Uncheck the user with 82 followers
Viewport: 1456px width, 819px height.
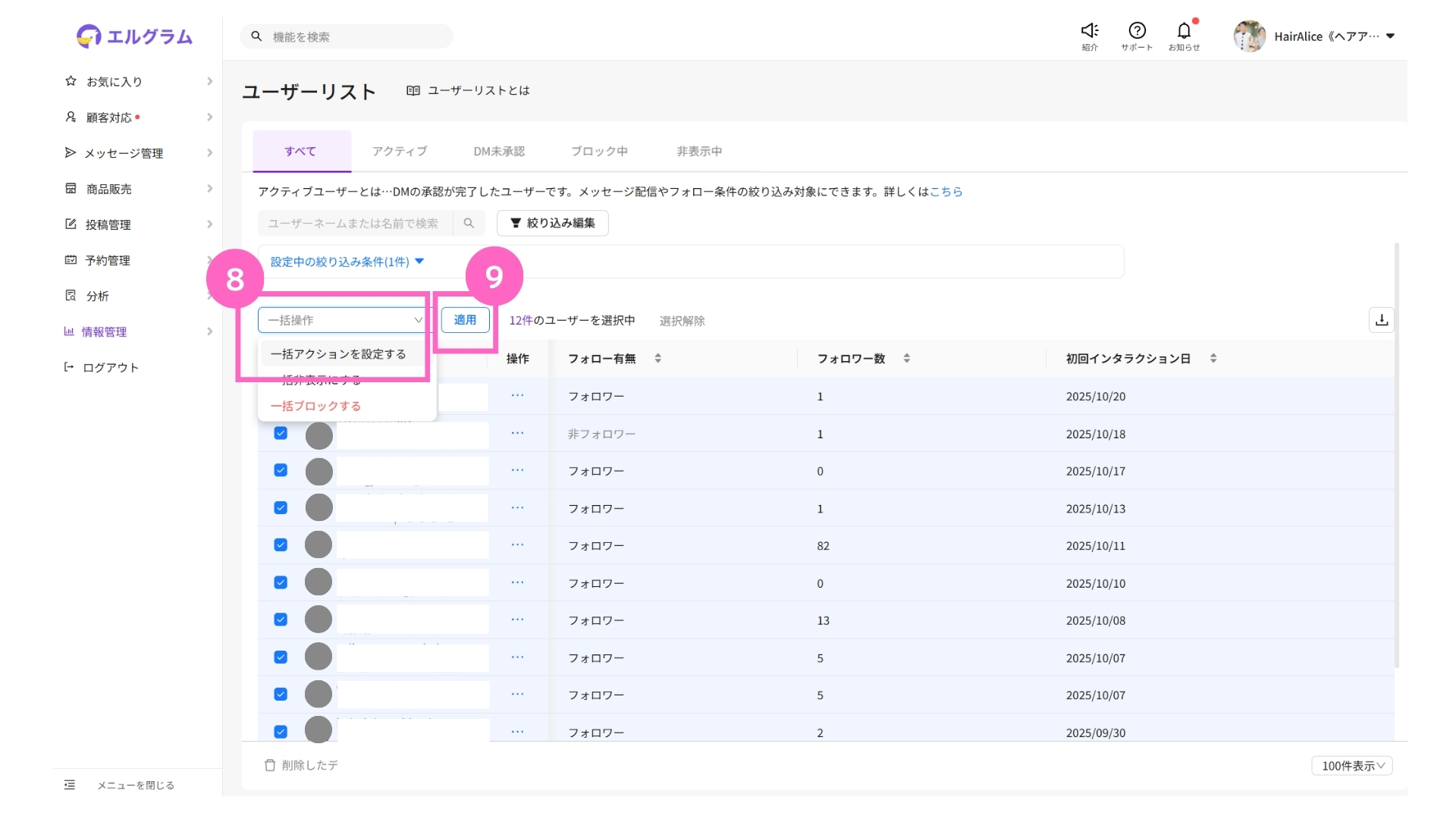coord(281,545)
